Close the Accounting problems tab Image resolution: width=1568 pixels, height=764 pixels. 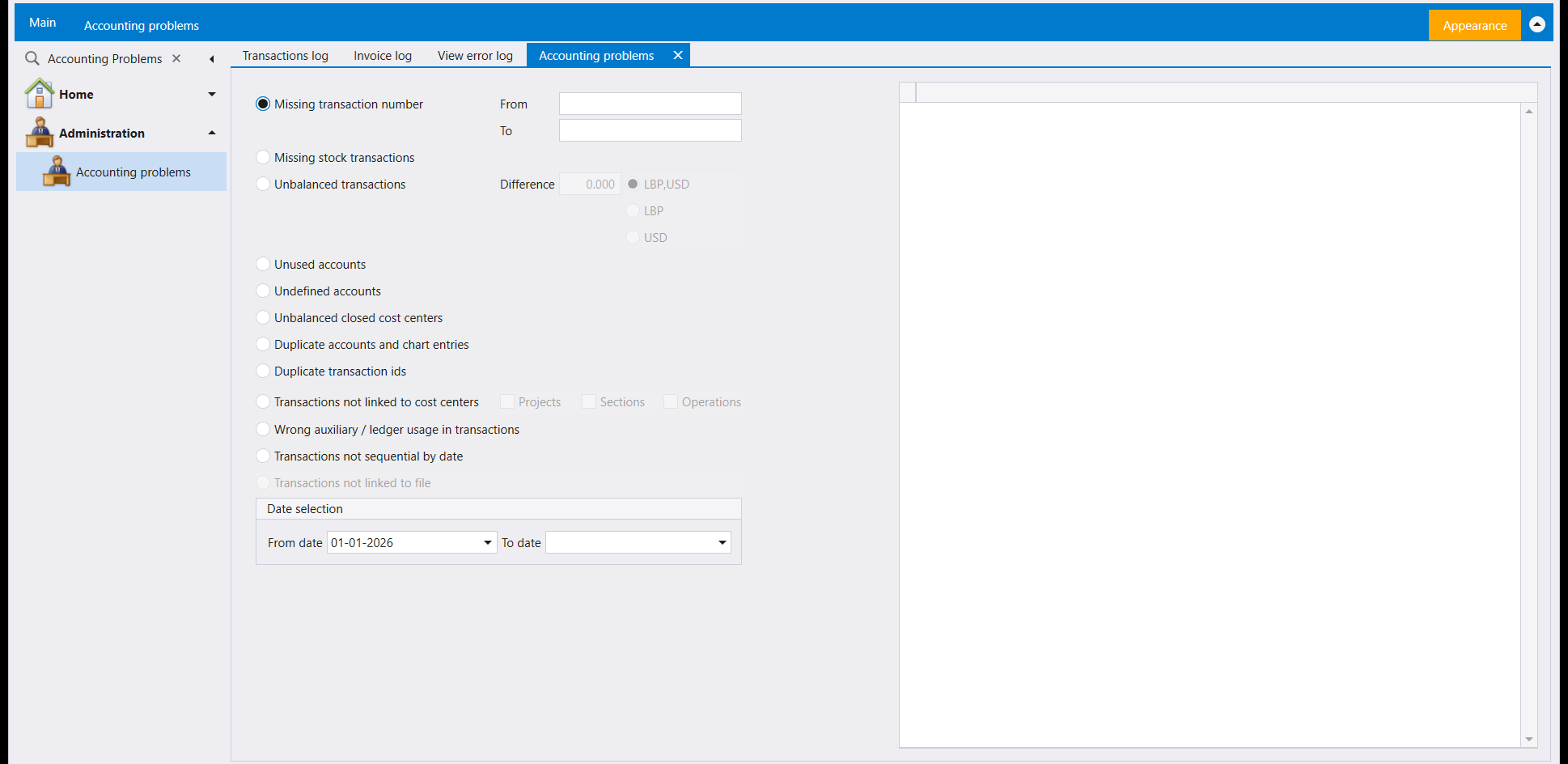tap(678, 55)
